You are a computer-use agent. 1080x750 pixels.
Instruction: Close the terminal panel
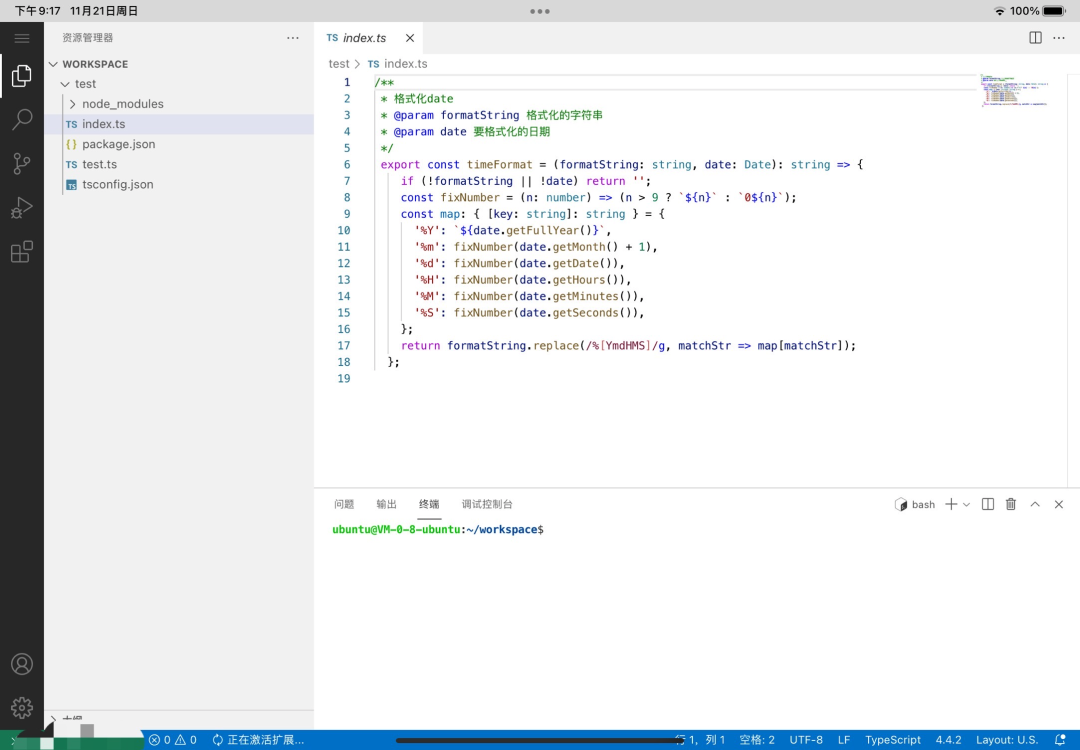pyautogui.click(x=1059, y=504)
